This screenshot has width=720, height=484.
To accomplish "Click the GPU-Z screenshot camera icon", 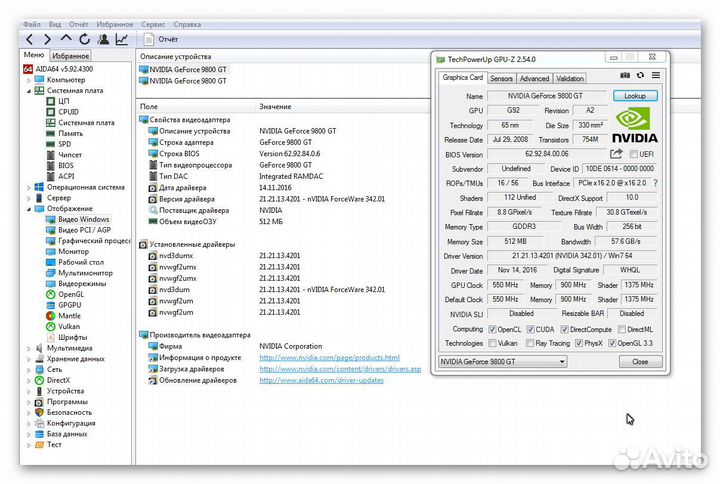I will click(625, 76).
